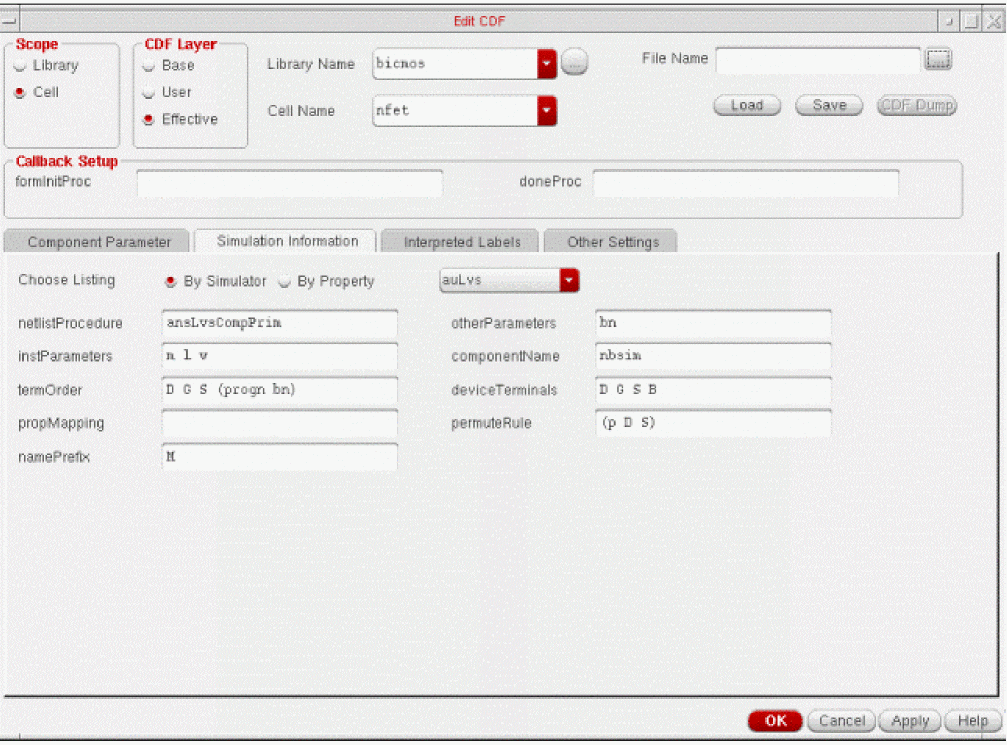Select By Property listing option
This screenshot has height=745, width=1007.
click(285, 281)
